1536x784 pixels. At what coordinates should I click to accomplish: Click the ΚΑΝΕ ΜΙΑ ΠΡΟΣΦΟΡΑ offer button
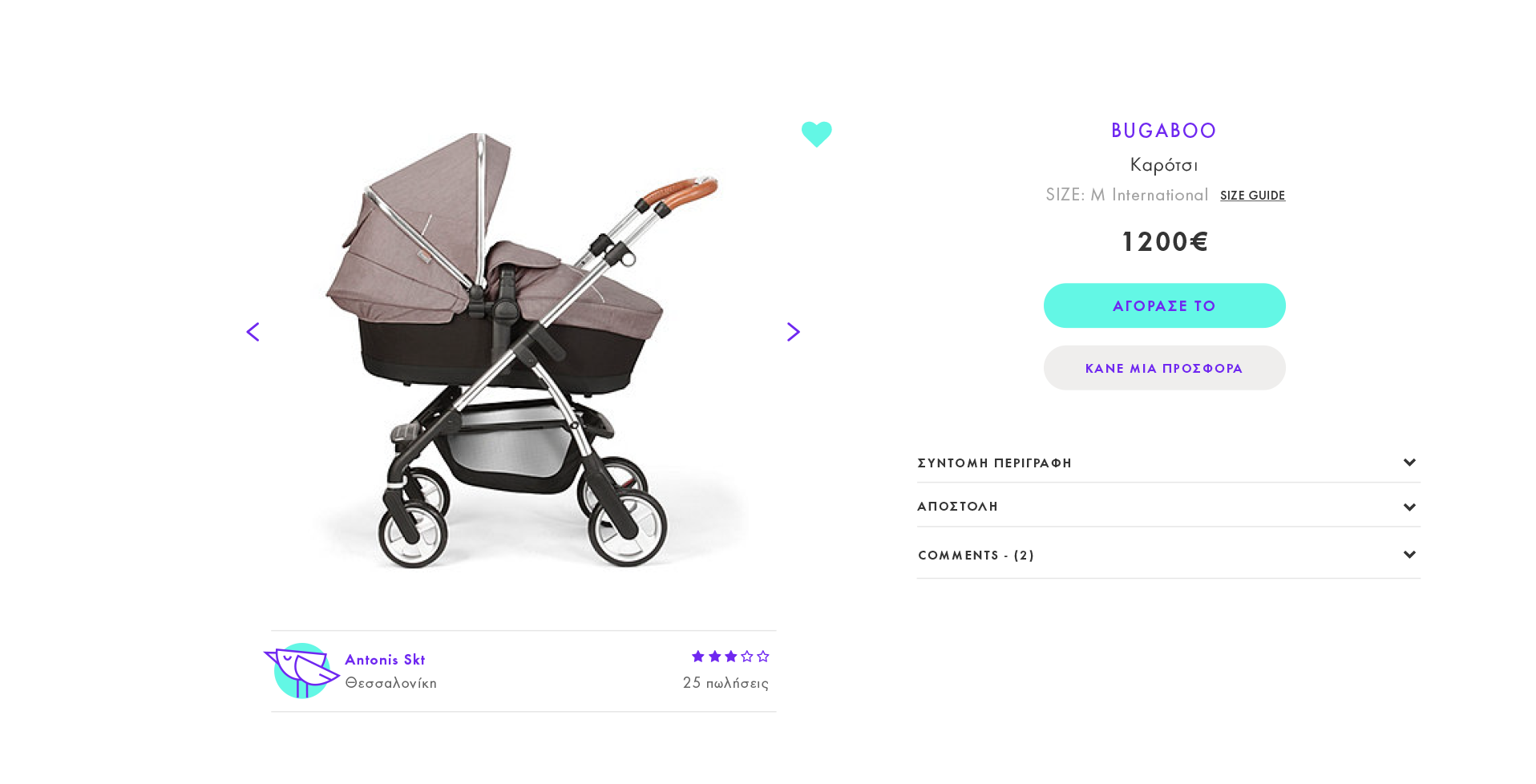click(1163, 367)
